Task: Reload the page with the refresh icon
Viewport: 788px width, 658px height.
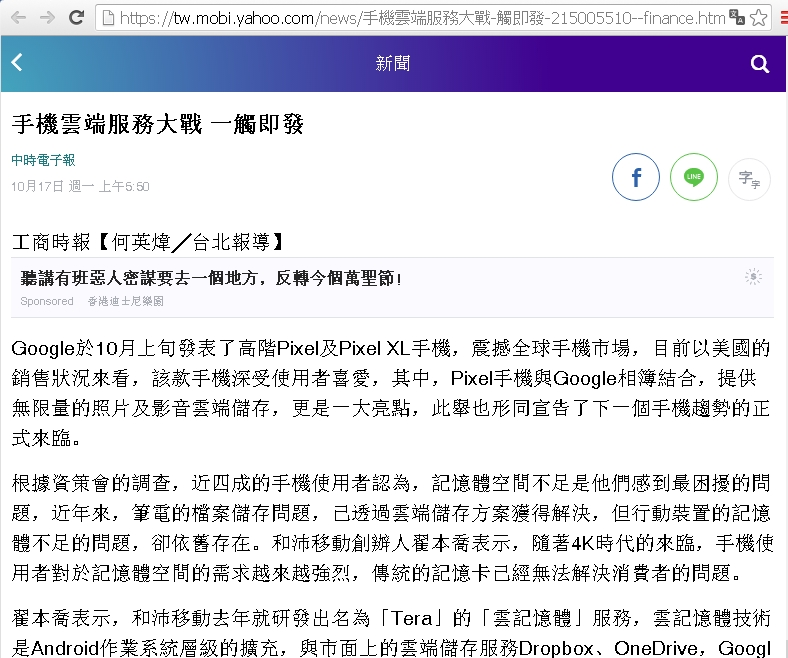Action: tap(76, 17)
